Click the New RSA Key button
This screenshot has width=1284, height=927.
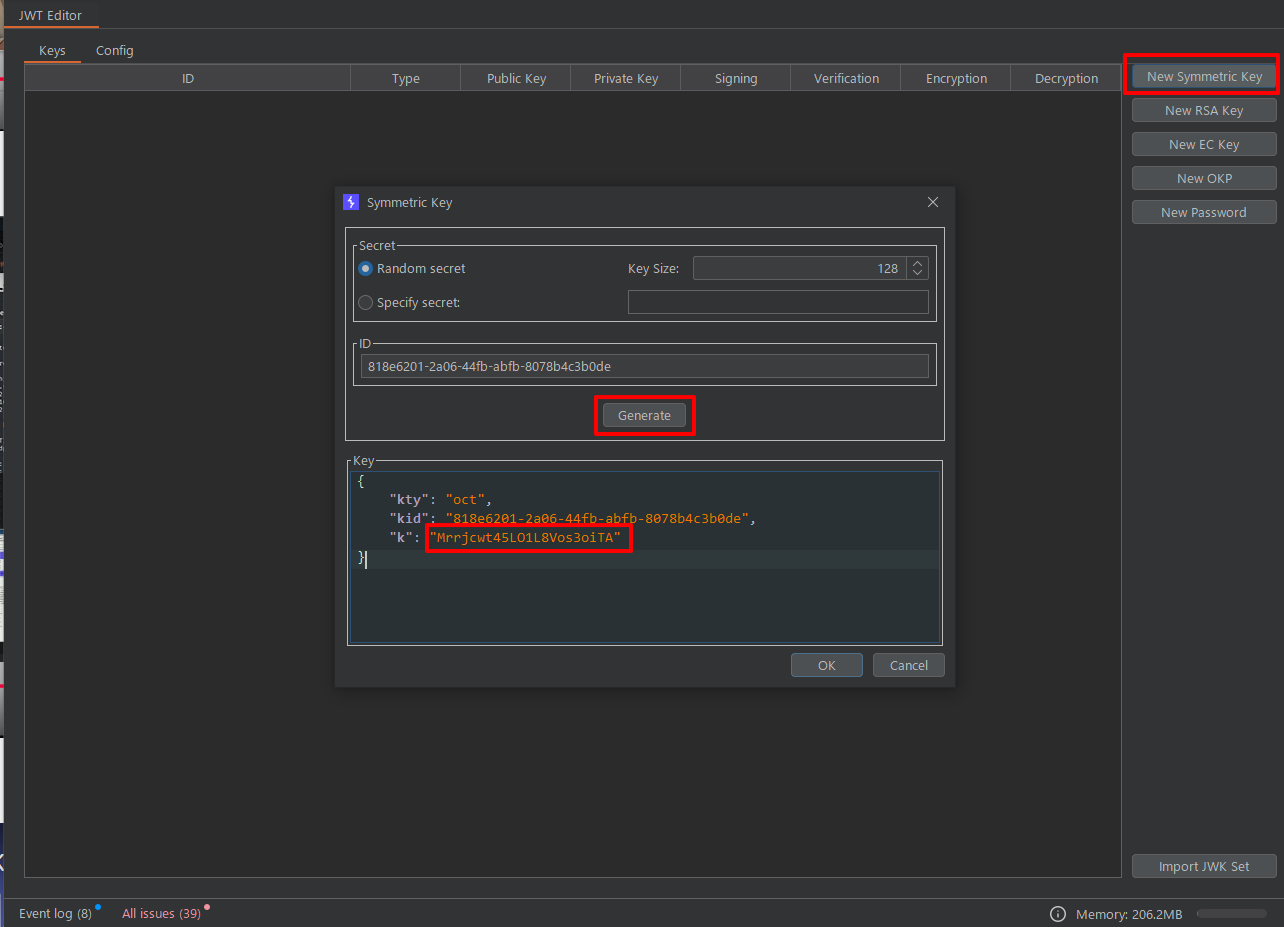pos(1204,111)
